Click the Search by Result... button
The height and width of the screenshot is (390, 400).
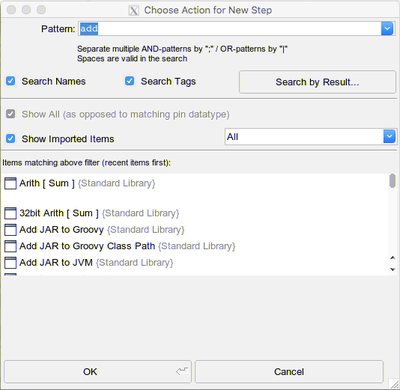(317, 82)
